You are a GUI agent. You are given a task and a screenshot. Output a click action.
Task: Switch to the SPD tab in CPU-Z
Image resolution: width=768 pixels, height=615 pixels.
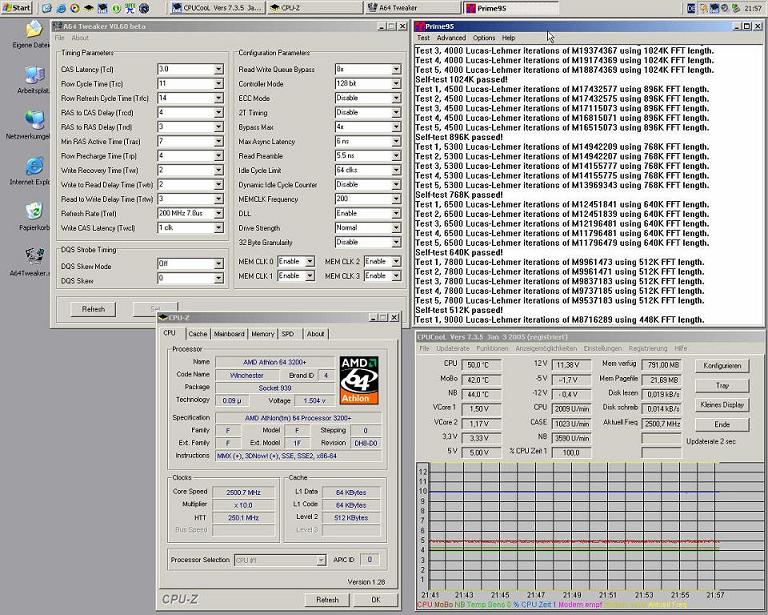tap(288, 333)
